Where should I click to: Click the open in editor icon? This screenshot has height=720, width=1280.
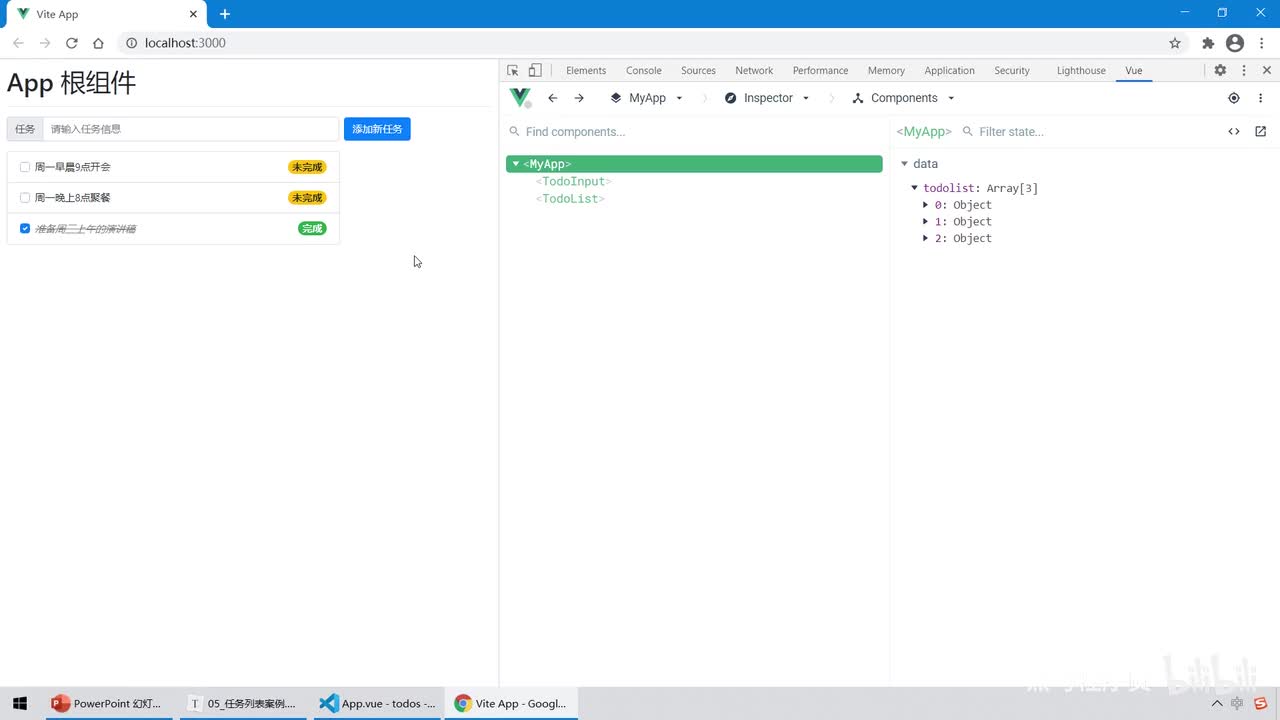[1260, 132]
